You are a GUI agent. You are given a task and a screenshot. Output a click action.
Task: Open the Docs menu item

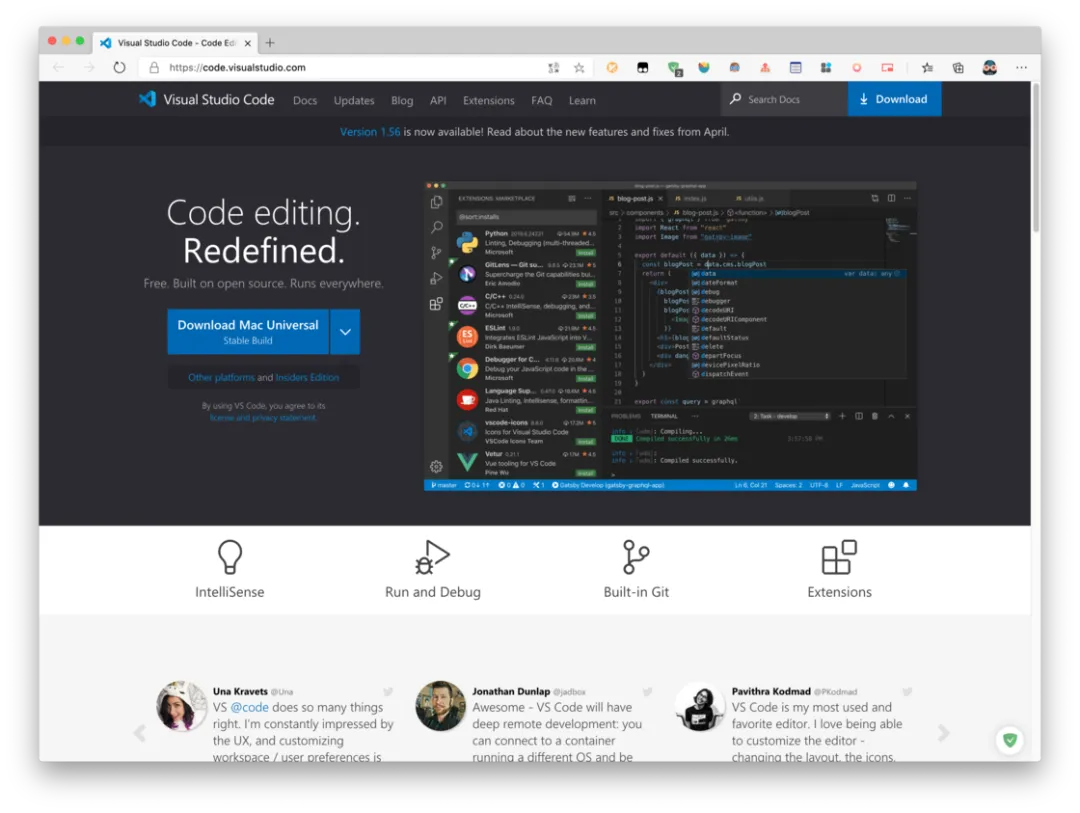click(305, 101)
